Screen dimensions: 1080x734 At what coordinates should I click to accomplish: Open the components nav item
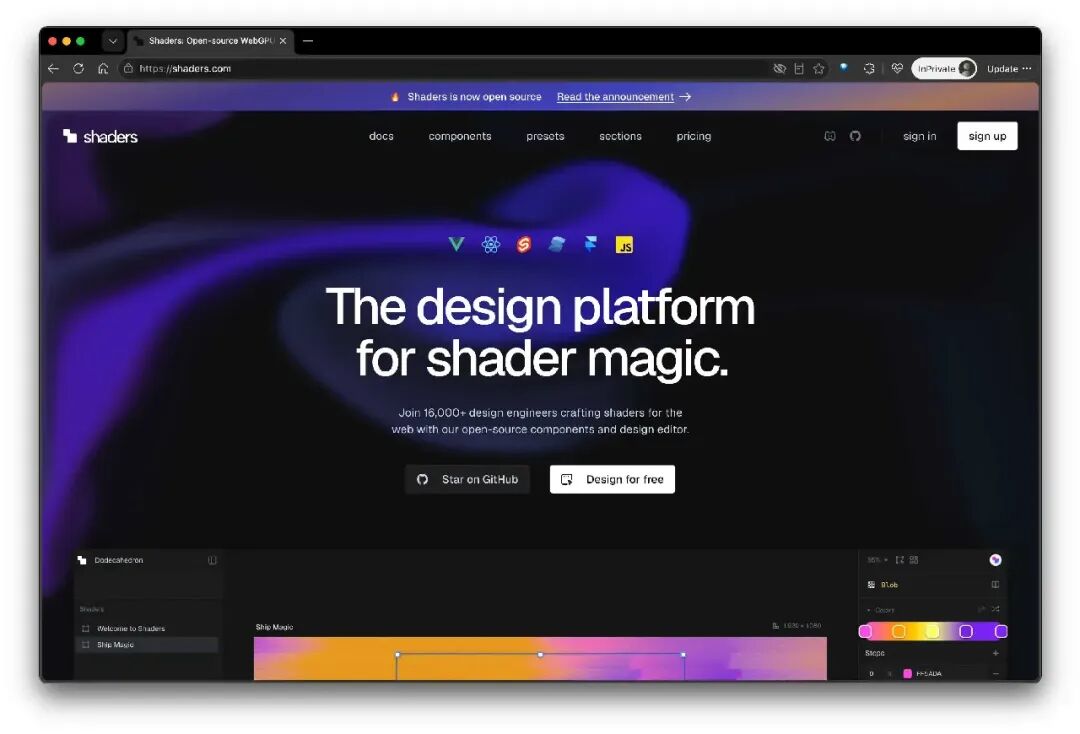click(460, 136)
